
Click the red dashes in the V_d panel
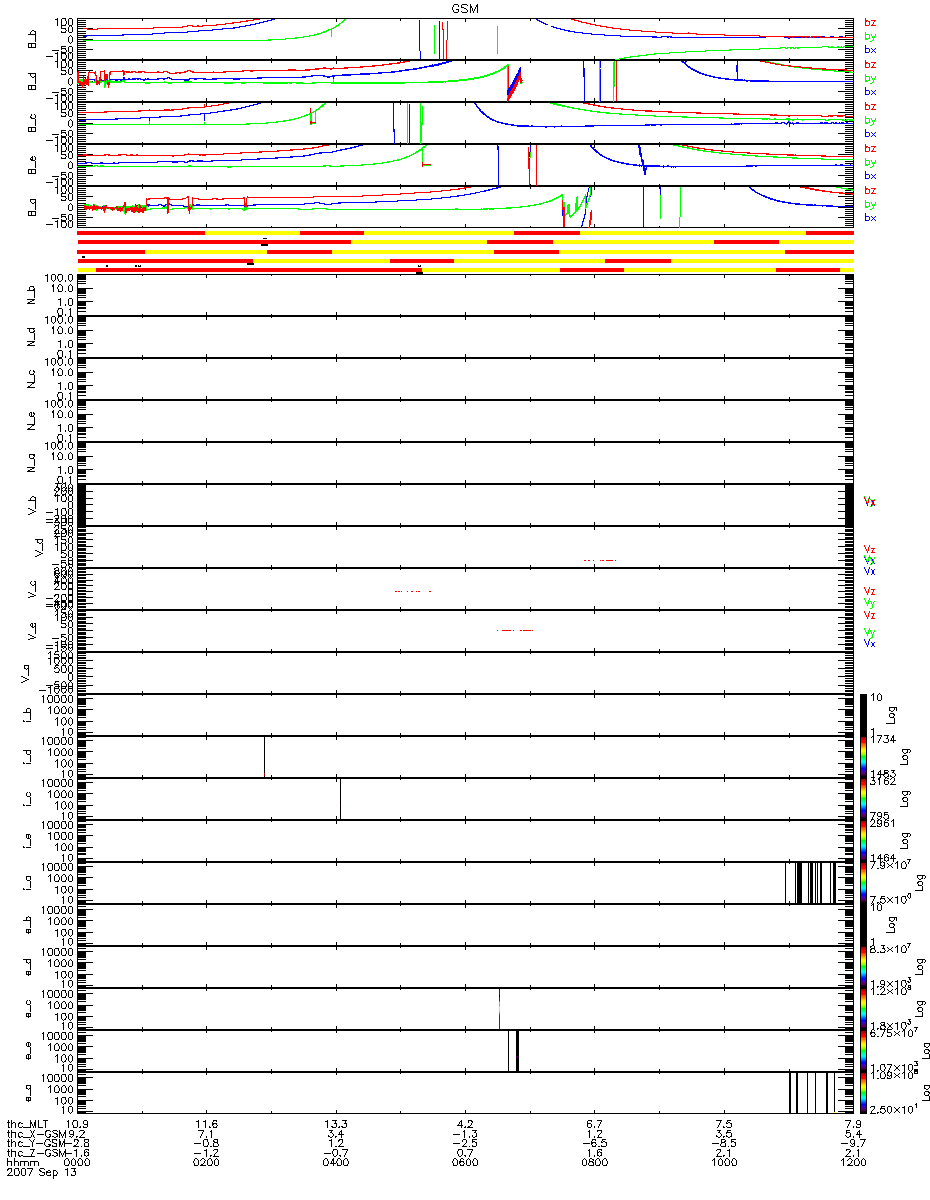click(x=600, y=560)
